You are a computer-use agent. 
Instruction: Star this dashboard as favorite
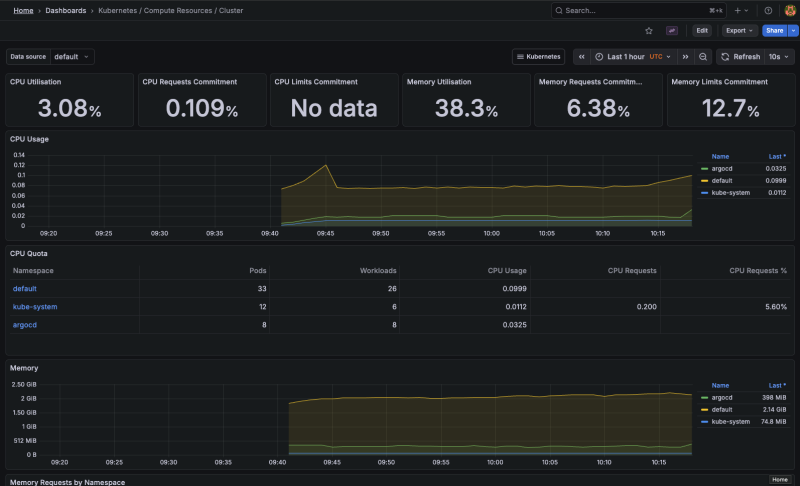click(649, 31)
